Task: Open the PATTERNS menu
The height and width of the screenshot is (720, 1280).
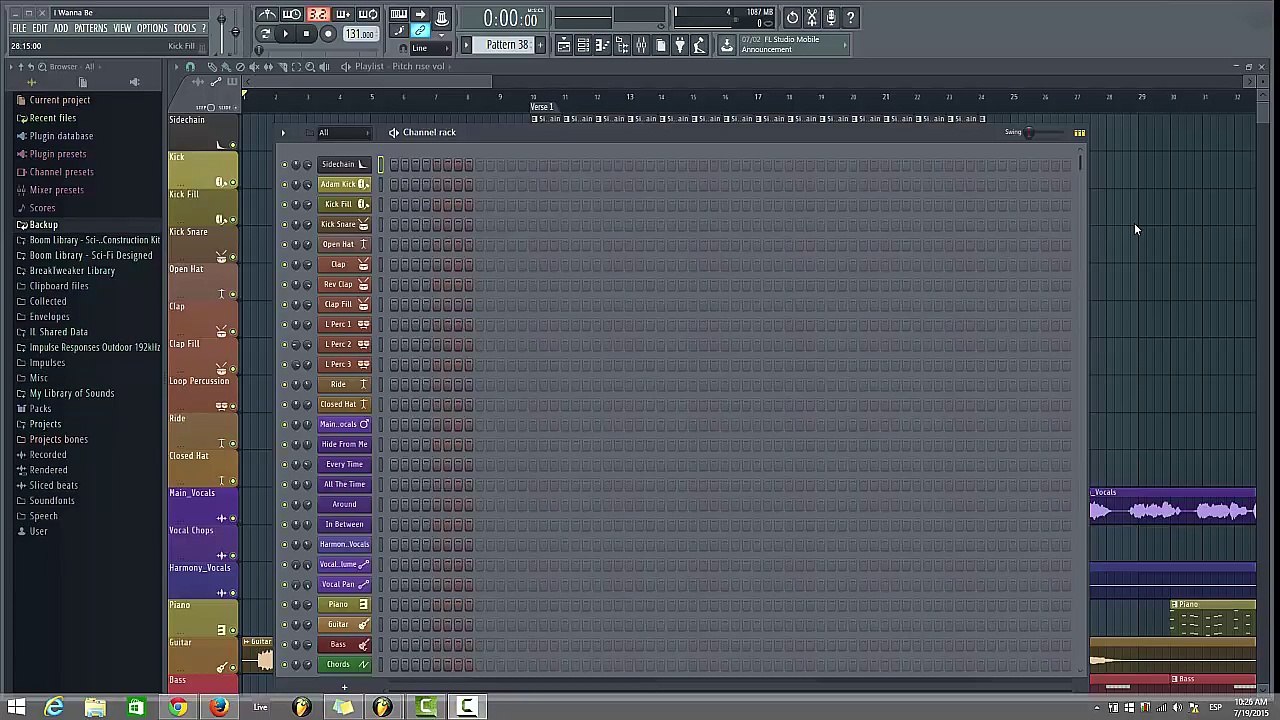Action: 91,28
